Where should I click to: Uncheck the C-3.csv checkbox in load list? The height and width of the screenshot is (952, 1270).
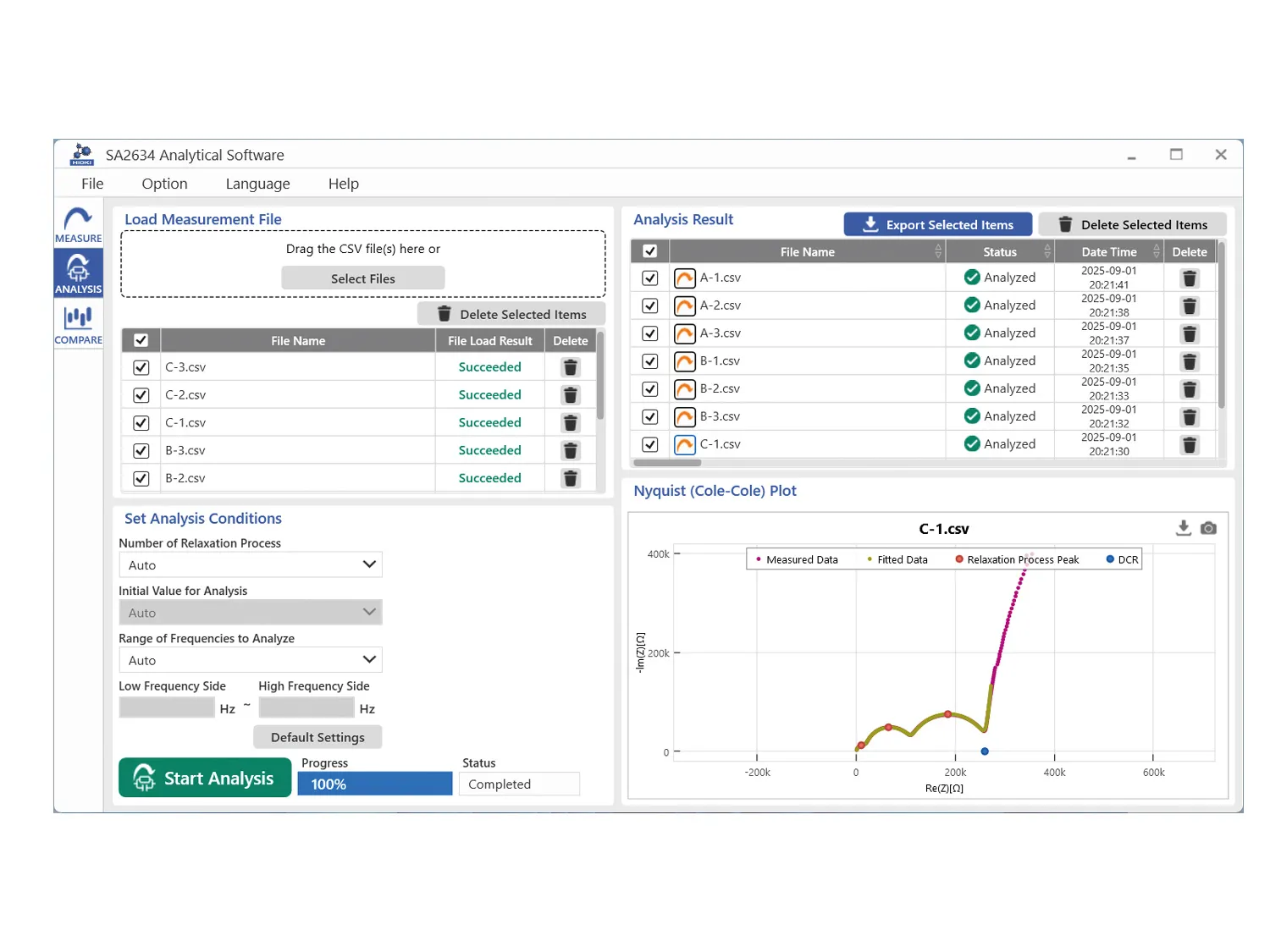click(x=141, y=367)
